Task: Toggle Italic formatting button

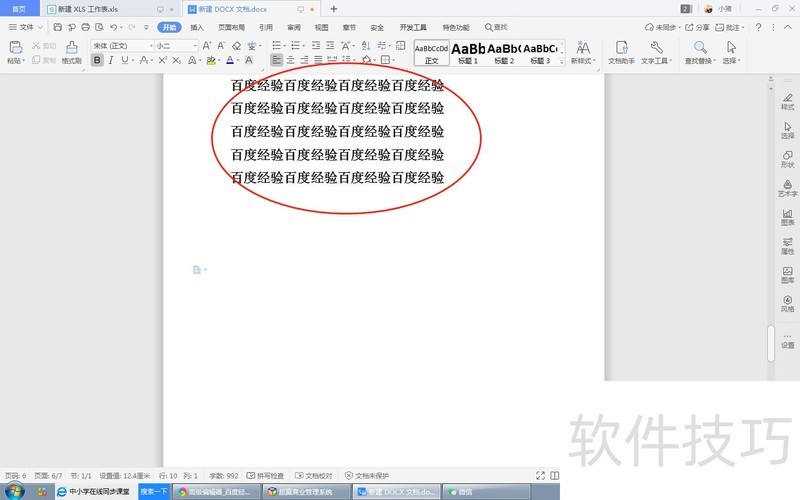Action: coord(111,60)
